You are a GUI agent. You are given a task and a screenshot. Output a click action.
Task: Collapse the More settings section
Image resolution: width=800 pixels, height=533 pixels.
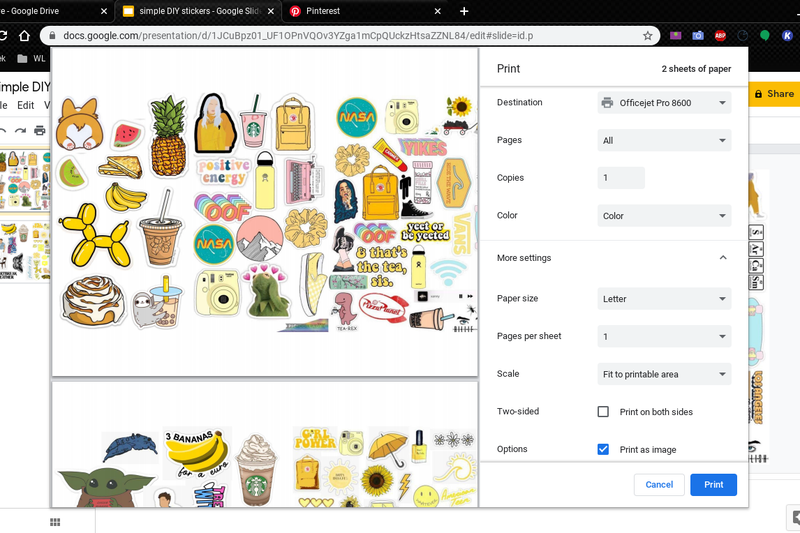click(723, 258)
